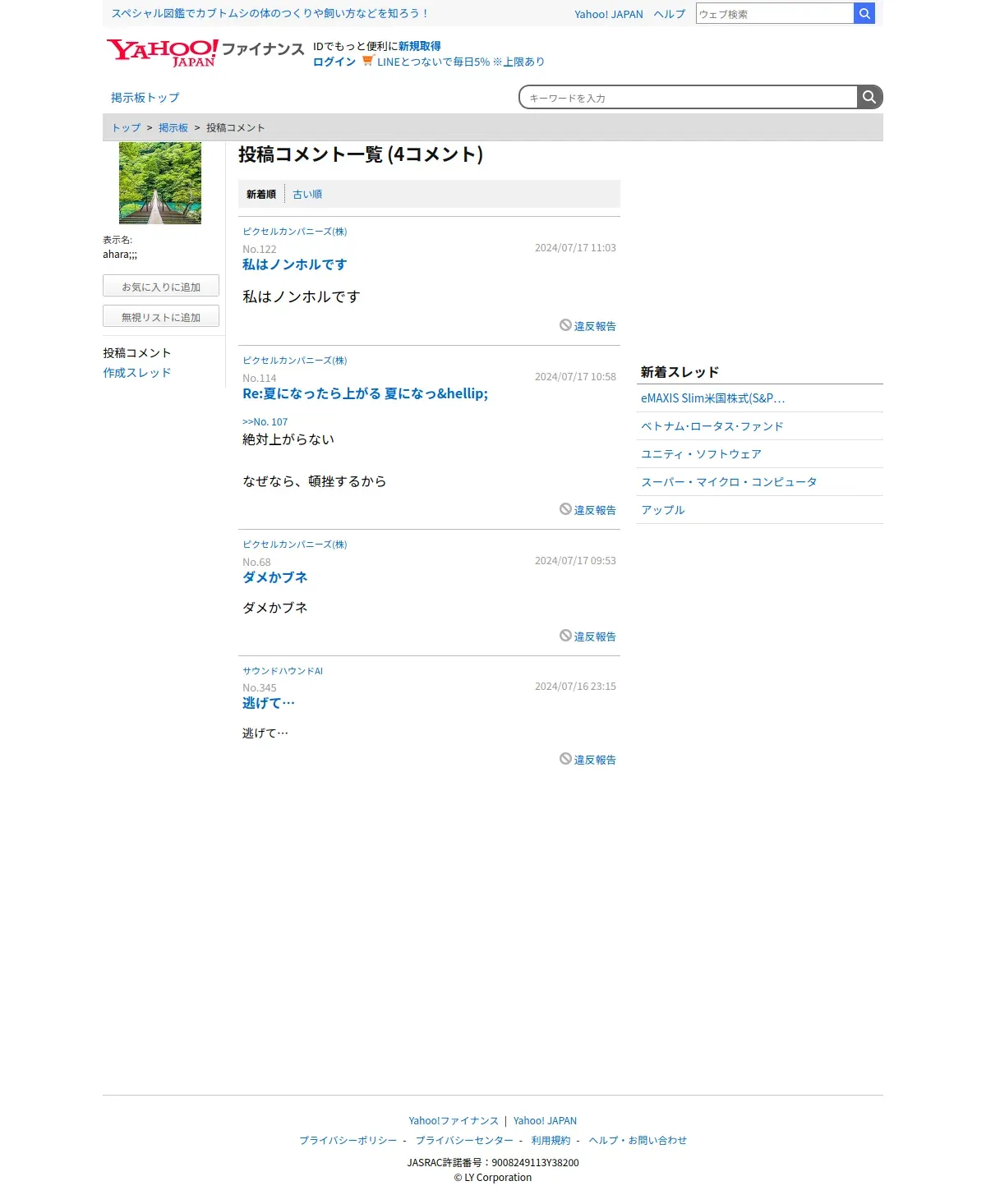
Task: Open ヘルプ・お問い合わせ footer link
Action: click(x=638, y=1140)
